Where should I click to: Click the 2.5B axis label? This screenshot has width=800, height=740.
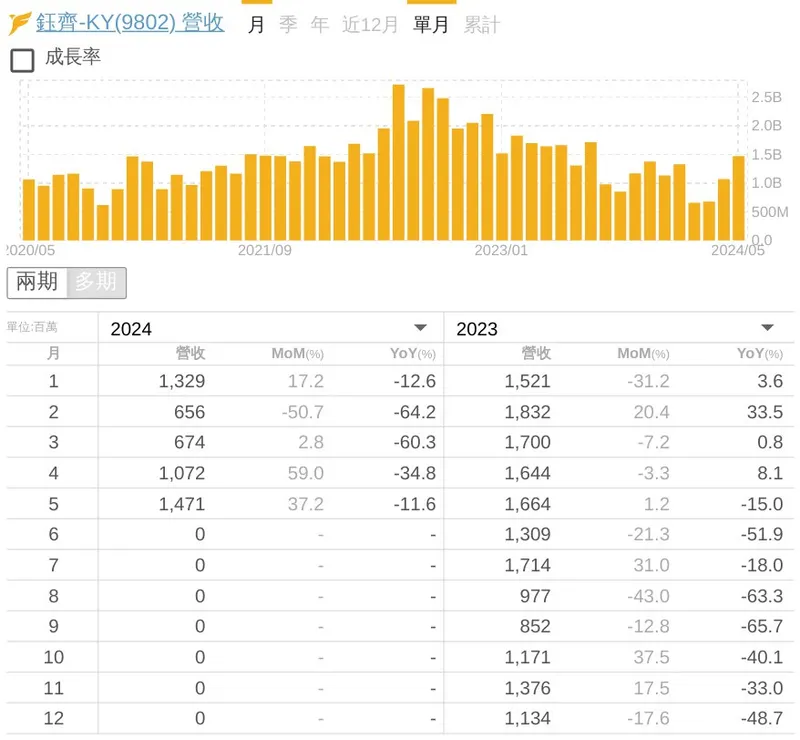coord(766,97)
